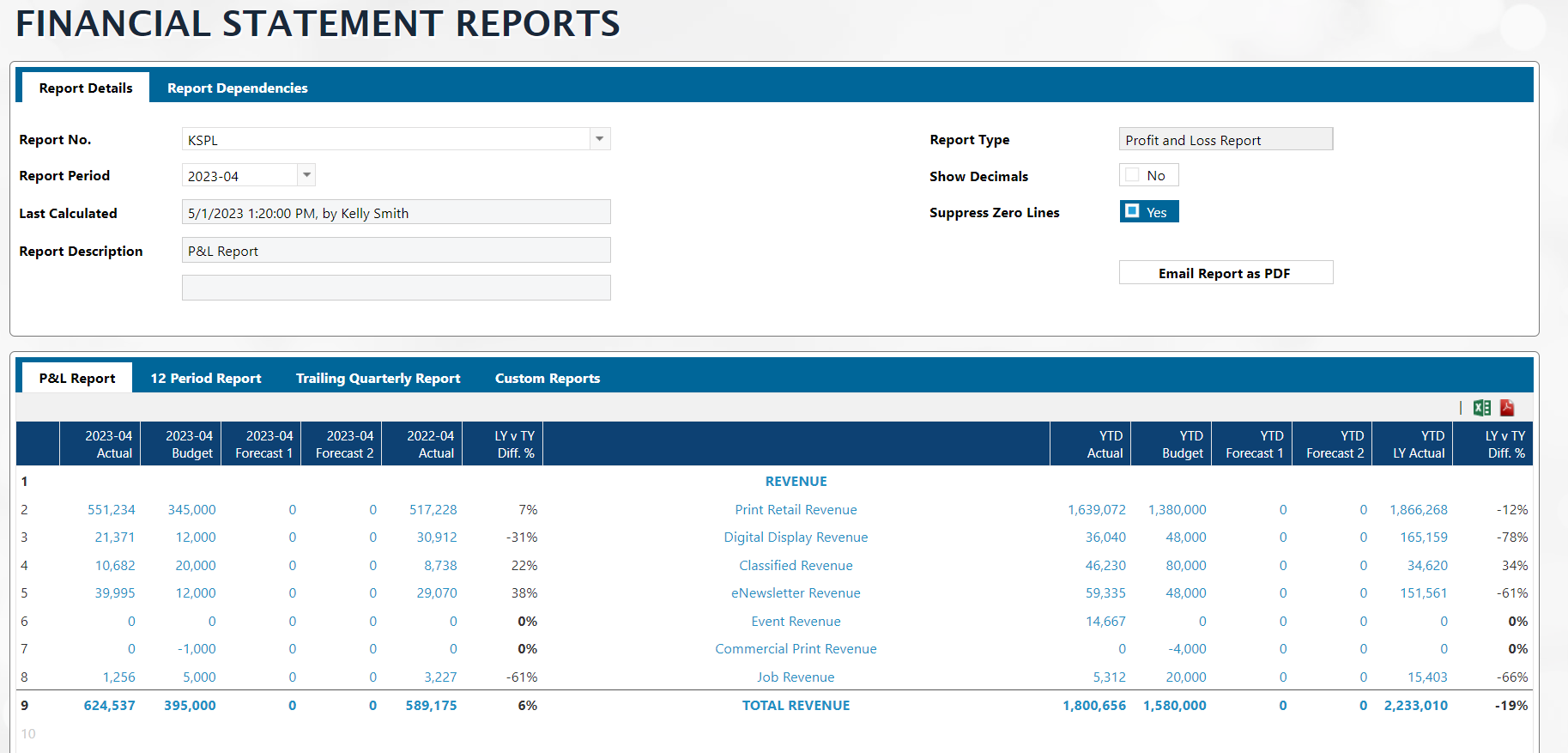Export the report as PDF file

tap(1507, 408)
